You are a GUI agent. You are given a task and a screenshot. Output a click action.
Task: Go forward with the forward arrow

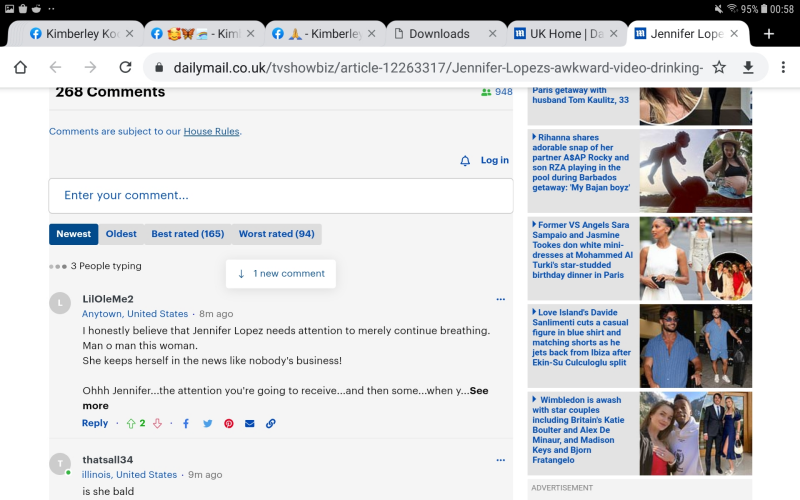click(90, 67)
